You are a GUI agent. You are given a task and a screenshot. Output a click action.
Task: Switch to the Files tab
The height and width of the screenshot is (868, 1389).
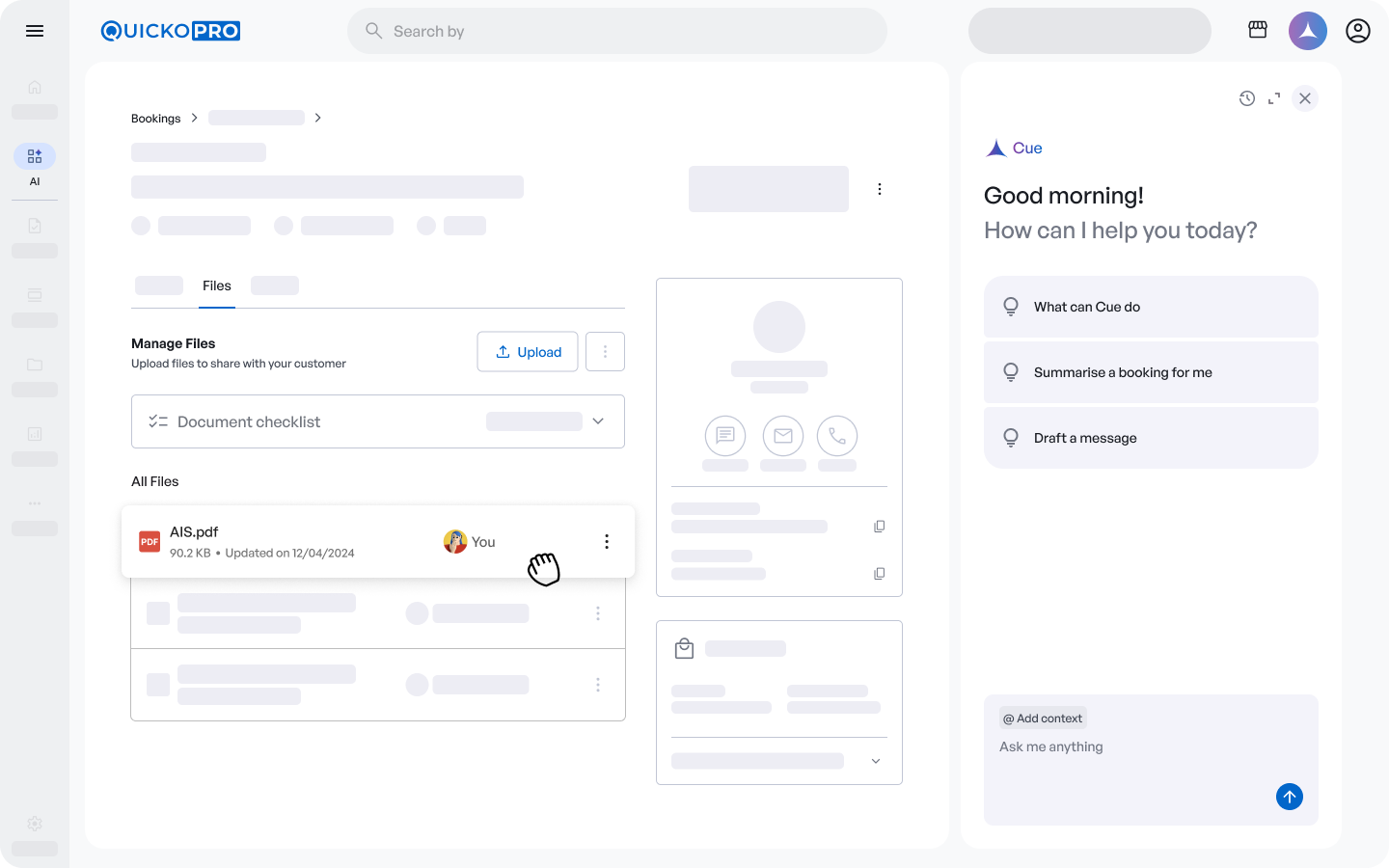point(217,286)
